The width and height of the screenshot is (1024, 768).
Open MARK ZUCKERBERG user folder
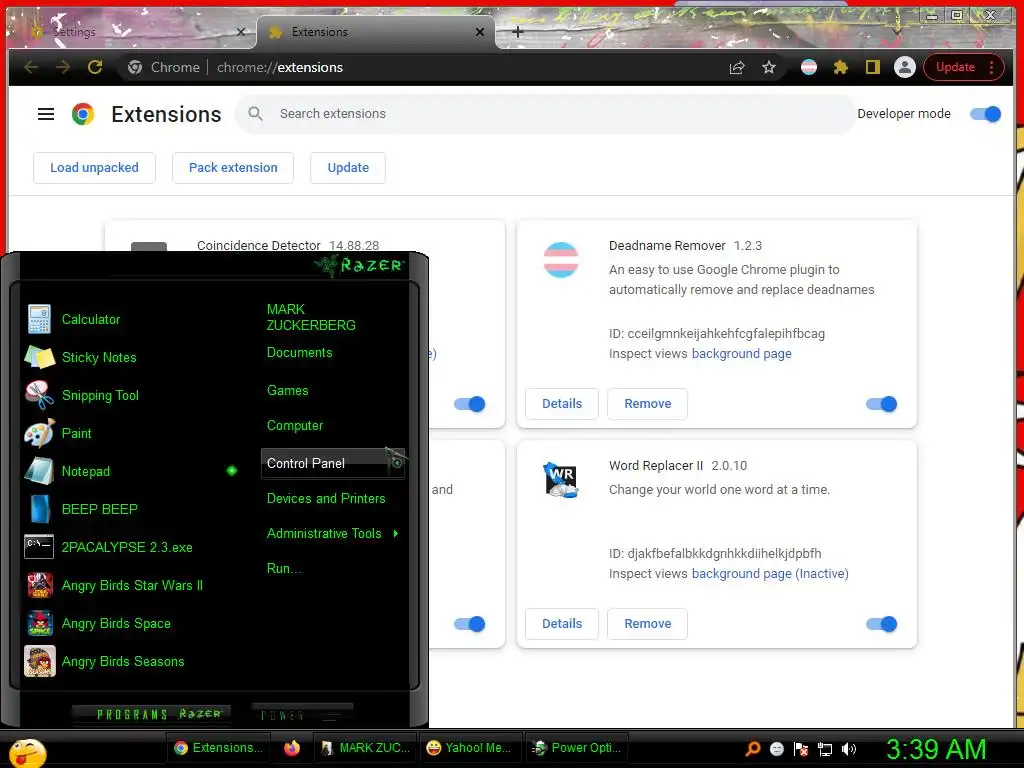click(311, 317)
